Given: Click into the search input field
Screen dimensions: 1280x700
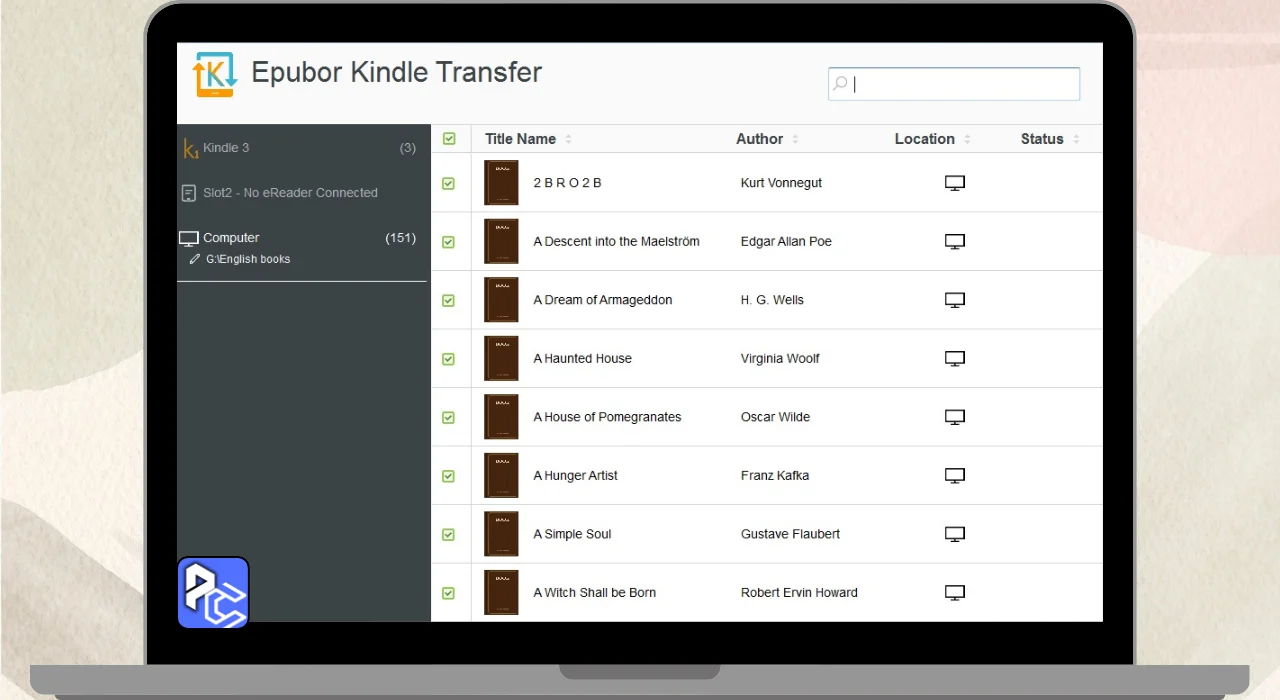Looking at the screenshot, I should click(x=954, y=84).
